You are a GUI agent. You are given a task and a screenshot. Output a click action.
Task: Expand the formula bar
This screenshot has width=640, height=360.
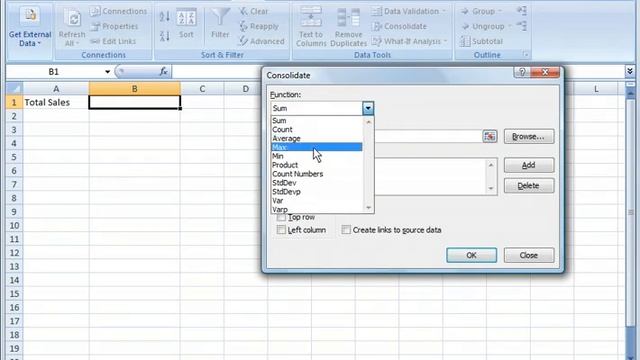630,71
